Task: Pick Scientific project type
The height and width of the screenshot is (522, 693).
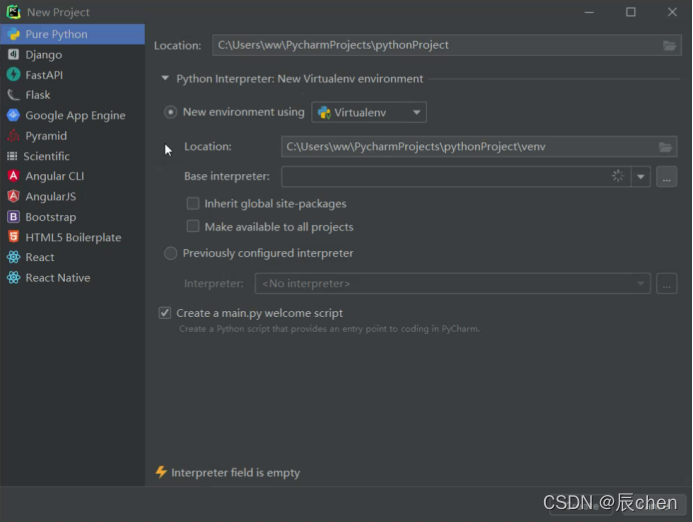Action: pos(72,156)
